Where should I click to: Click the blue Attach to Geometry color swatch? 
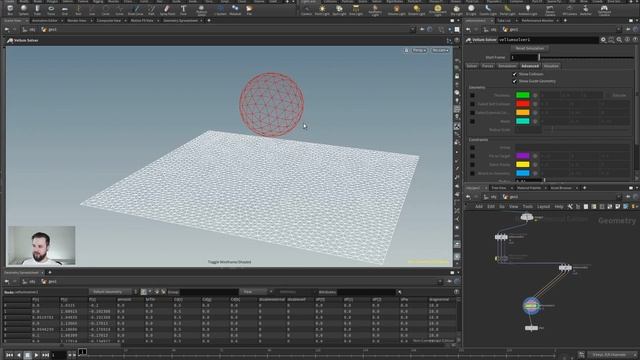522,173
